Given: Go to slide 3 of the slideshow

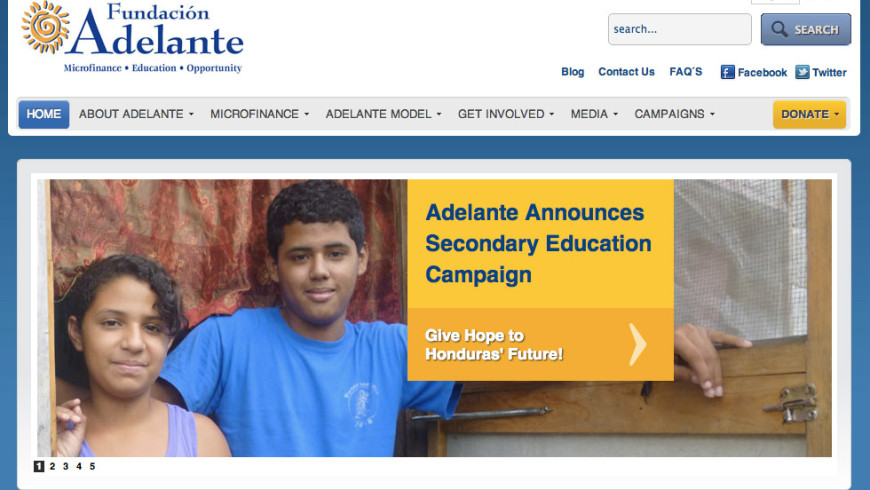Looking at the screenshot, I should point(65,466).
